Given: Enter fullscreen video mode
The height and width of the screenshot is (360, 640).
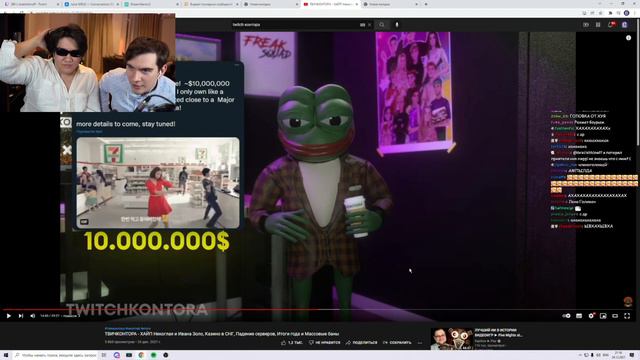Looking at the screenshot, I should [627, 316].
